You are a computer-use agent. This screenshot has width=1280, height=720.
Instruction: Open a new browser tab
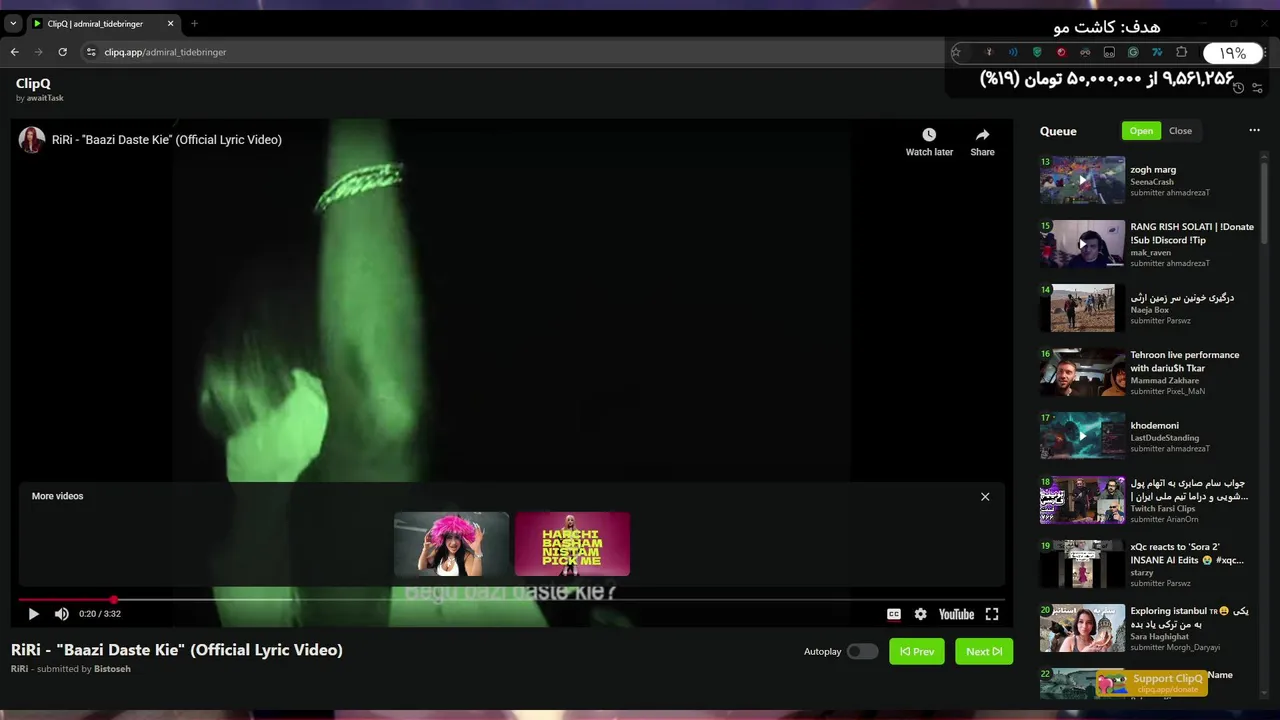tap(194, 23)
